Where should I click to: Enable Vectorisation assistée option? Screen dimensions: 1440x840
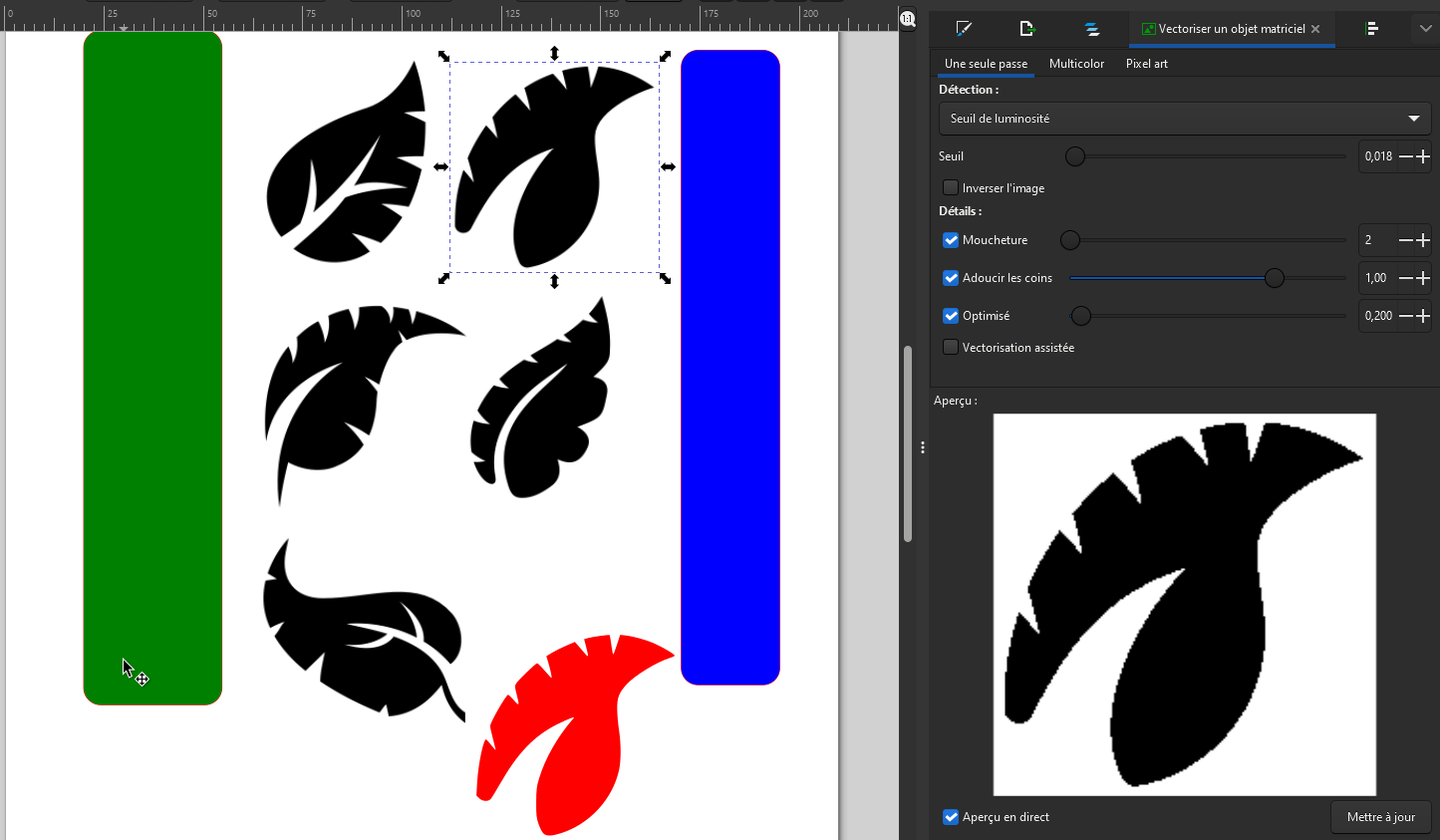[x=951, y=348]
